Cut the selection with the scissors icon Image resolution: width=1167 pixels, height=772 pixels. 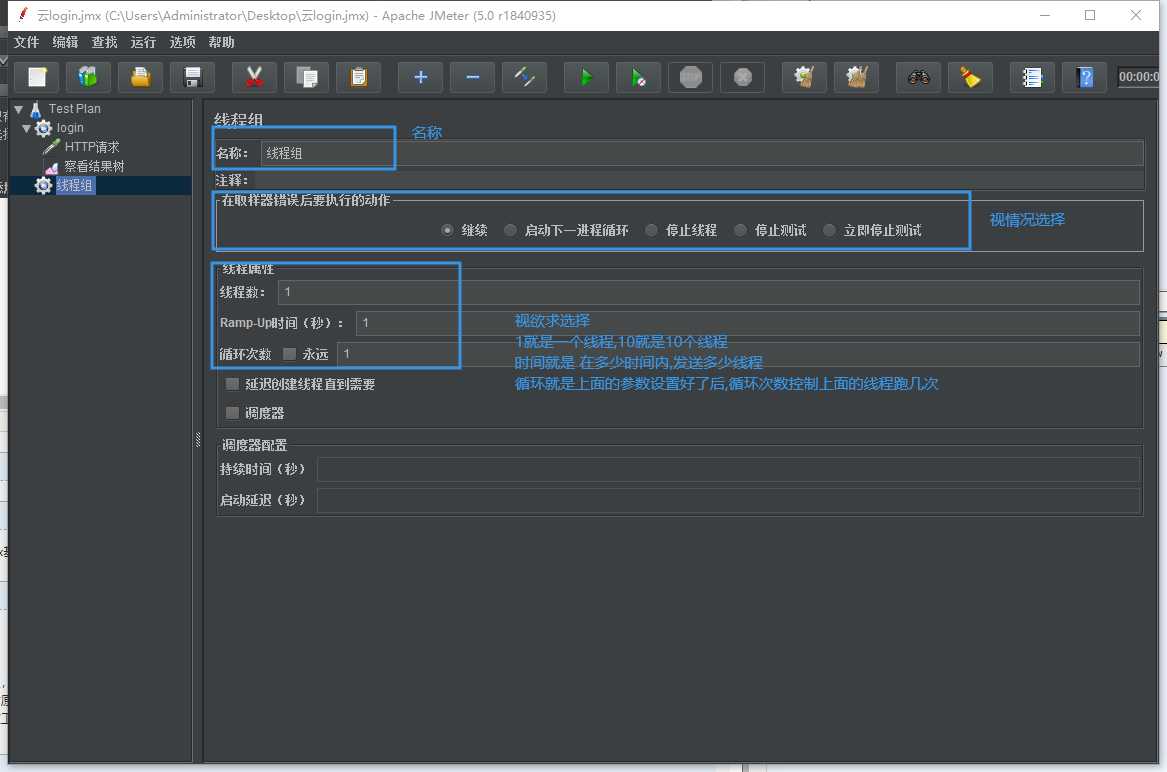[x=255, y=77]
